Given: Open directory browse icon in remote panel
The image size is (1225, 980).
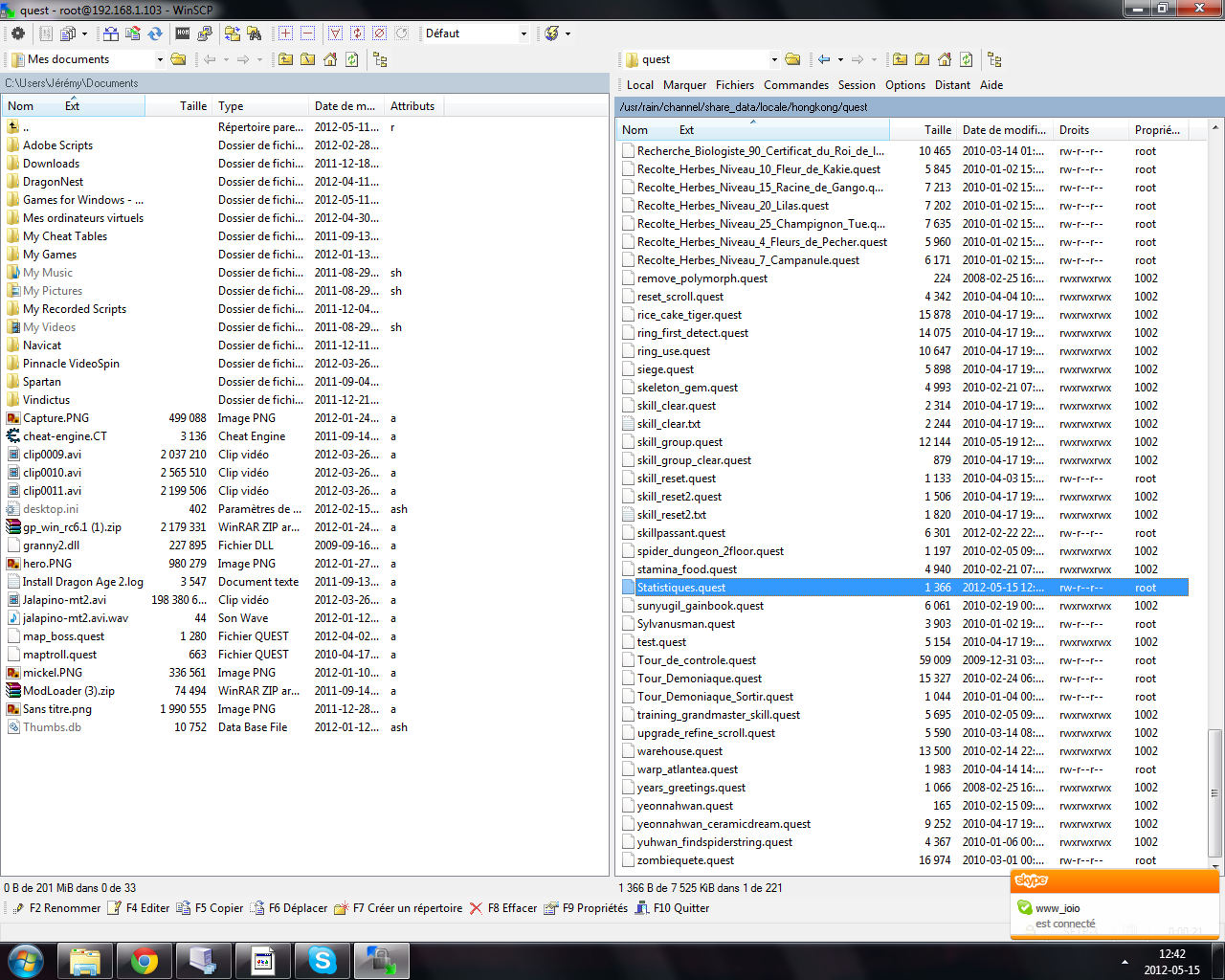Looking at the screenshot, I should click(x=792, y=59).
